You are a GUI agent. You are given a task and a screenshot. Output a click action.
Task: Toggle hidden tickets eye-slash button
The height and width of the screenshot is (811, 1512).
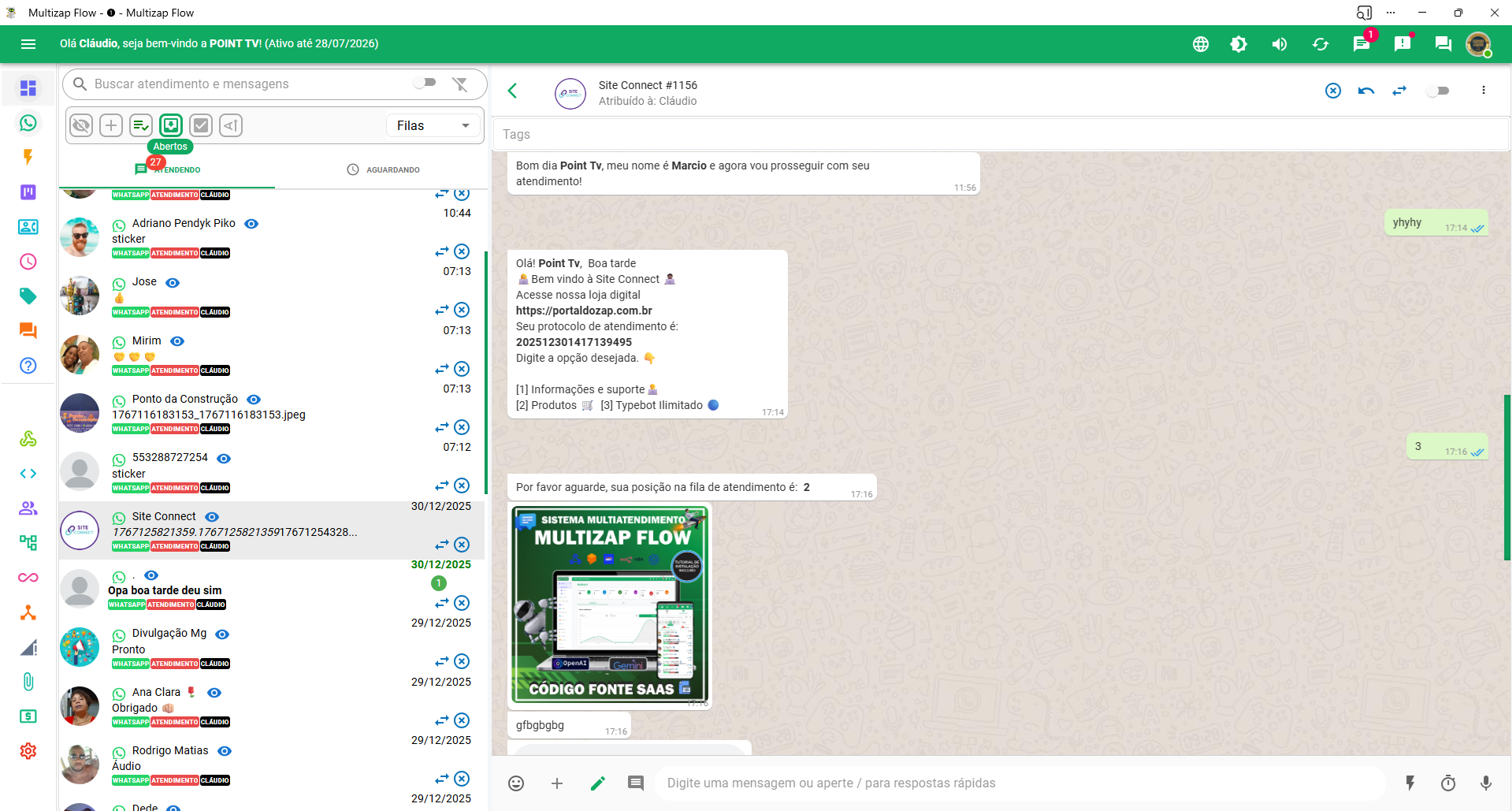coord(81,125)
